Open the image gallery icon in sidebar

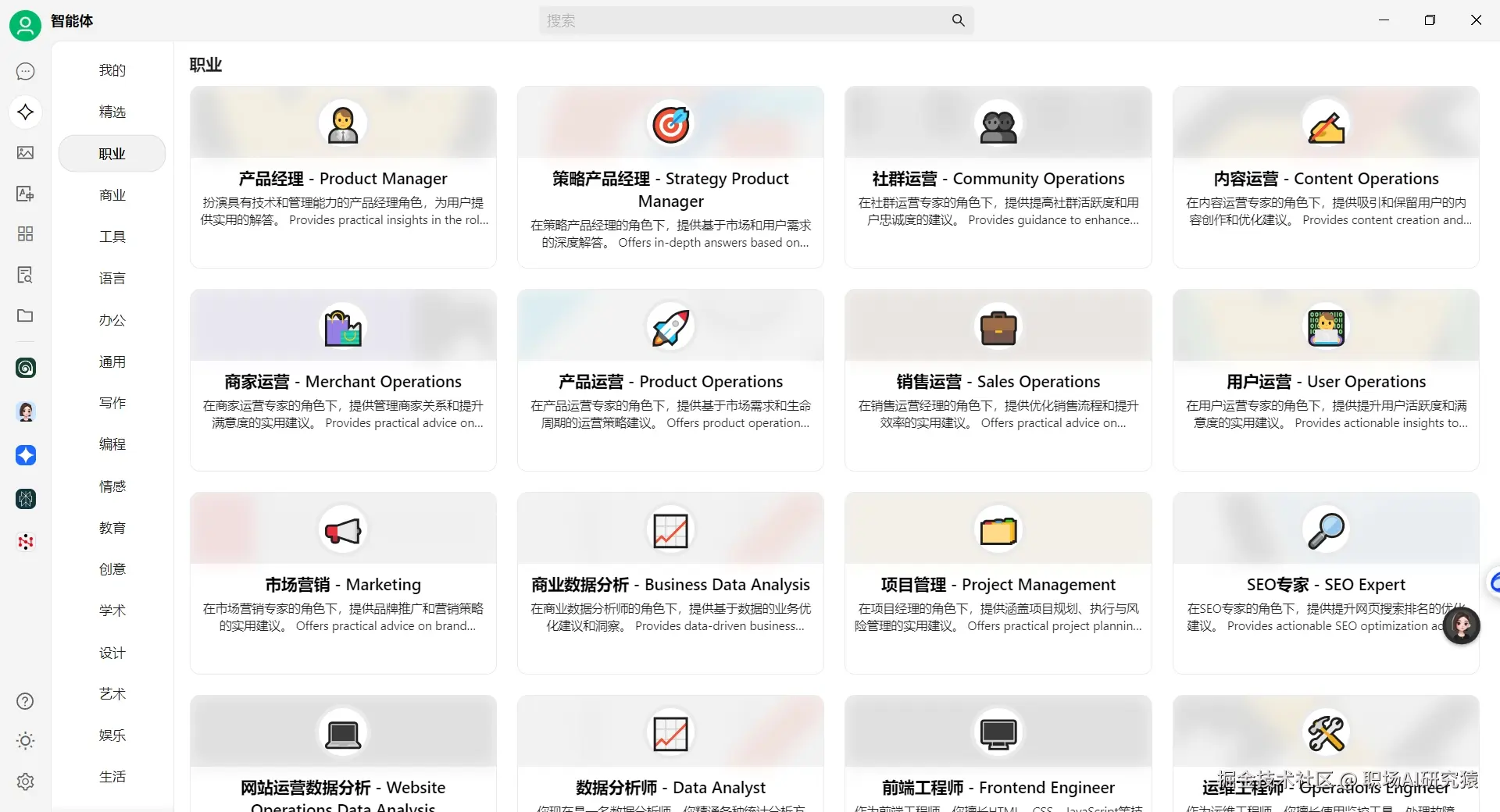pos(26,153)
